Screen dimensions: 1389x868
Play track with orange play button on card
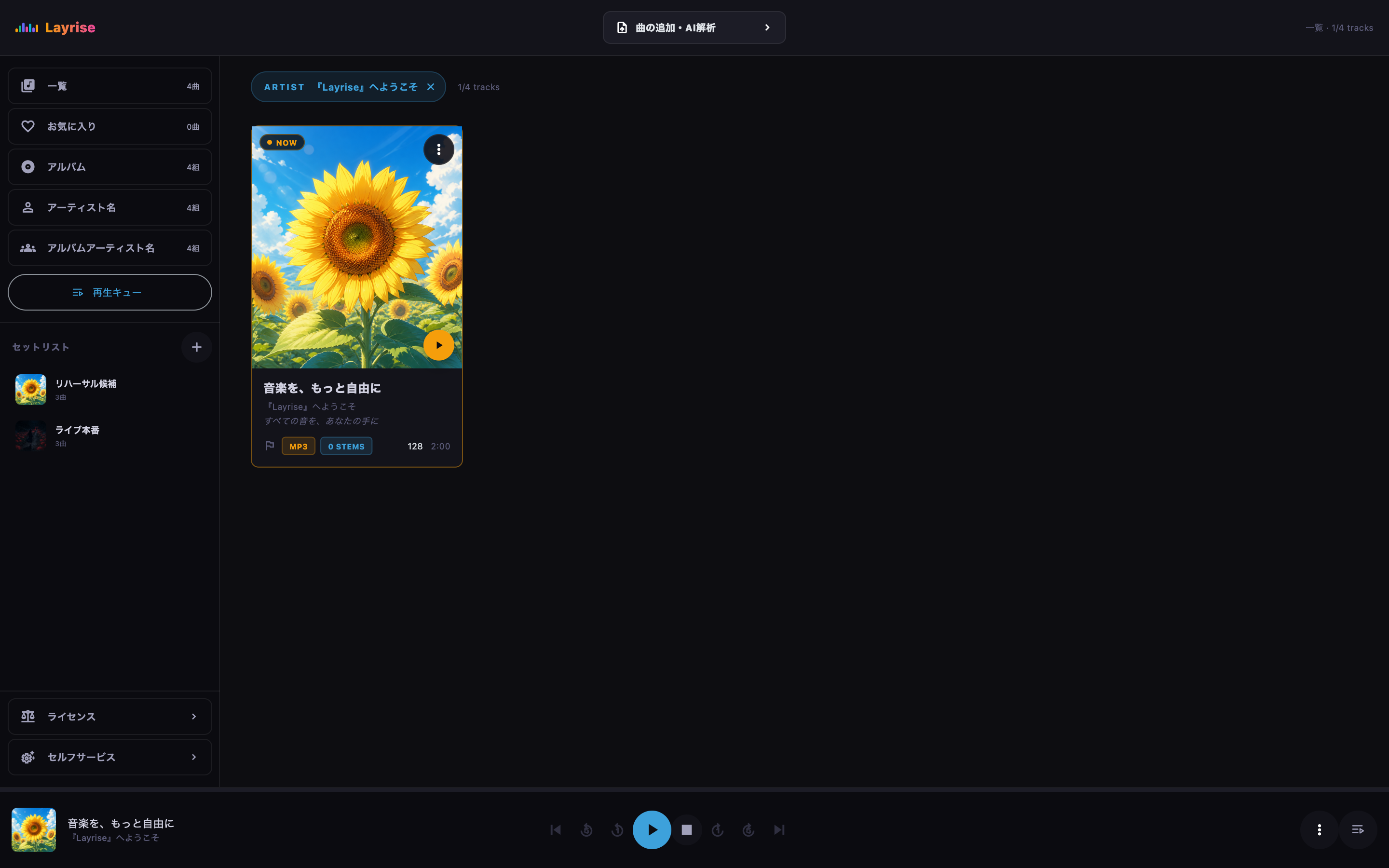click(x=438, y=345)
